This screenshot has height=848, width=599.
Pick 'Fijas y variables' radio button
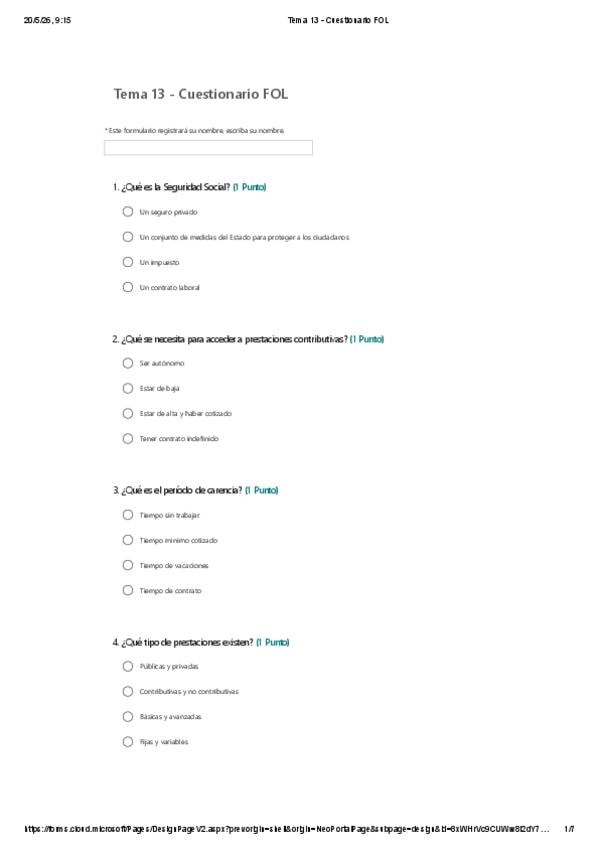coord(128,741)
